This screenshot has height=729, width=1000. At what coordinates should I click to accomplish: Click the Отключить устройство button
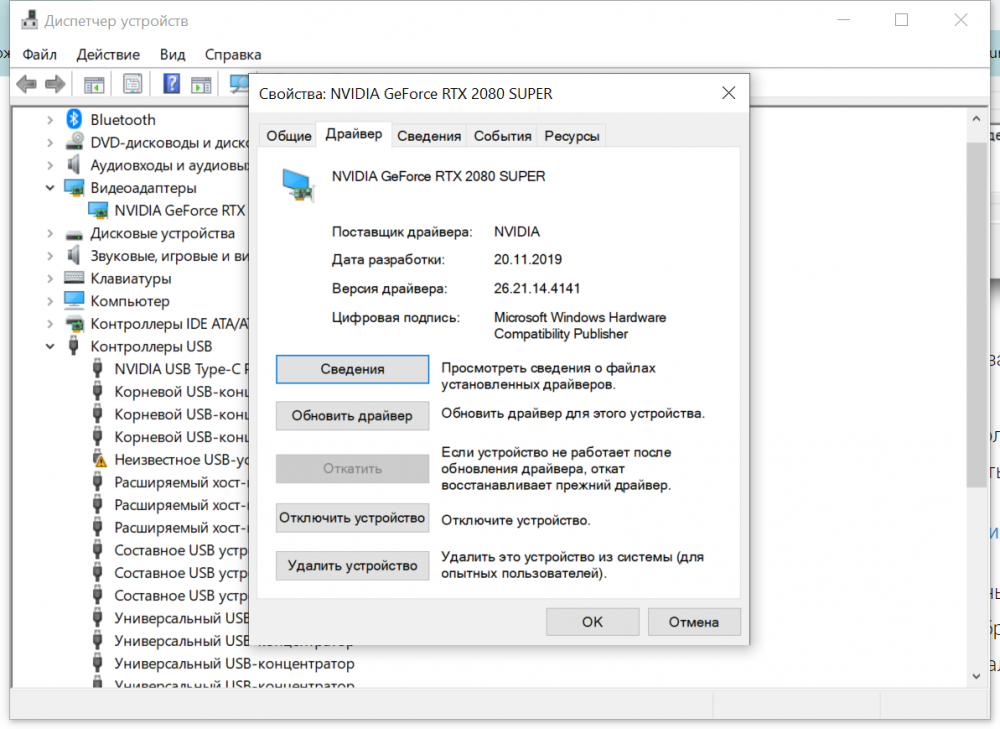[352, 518]
